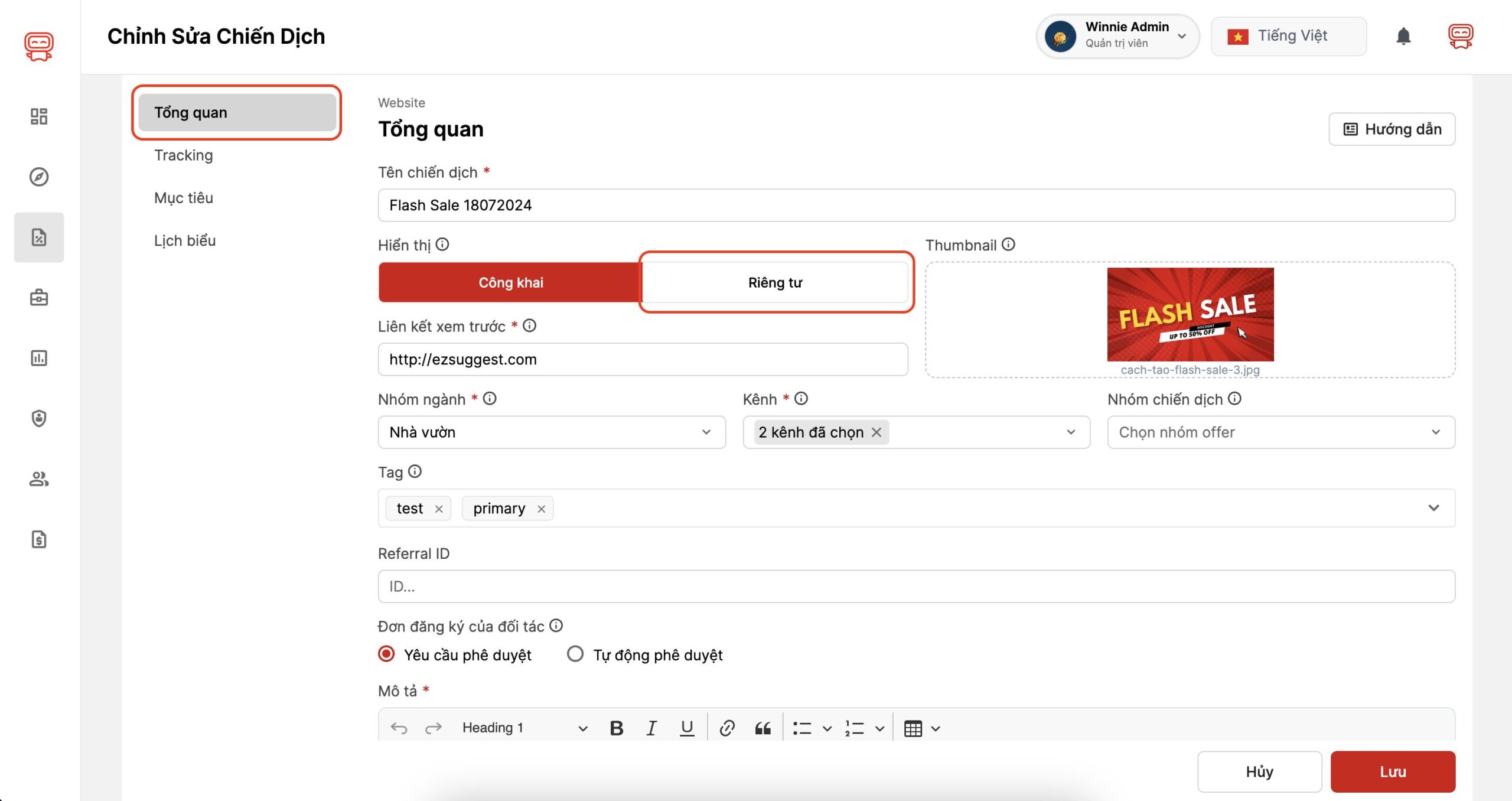Select Yêu cầu phê duyệt radio option
This screenshot has width=1512, height=801.
(x=386, y=654)
